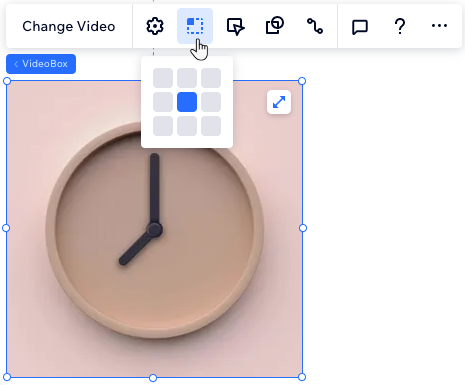Select bottom-center focal point cell
The image size is (465, 385).
(x=187, y=126)
